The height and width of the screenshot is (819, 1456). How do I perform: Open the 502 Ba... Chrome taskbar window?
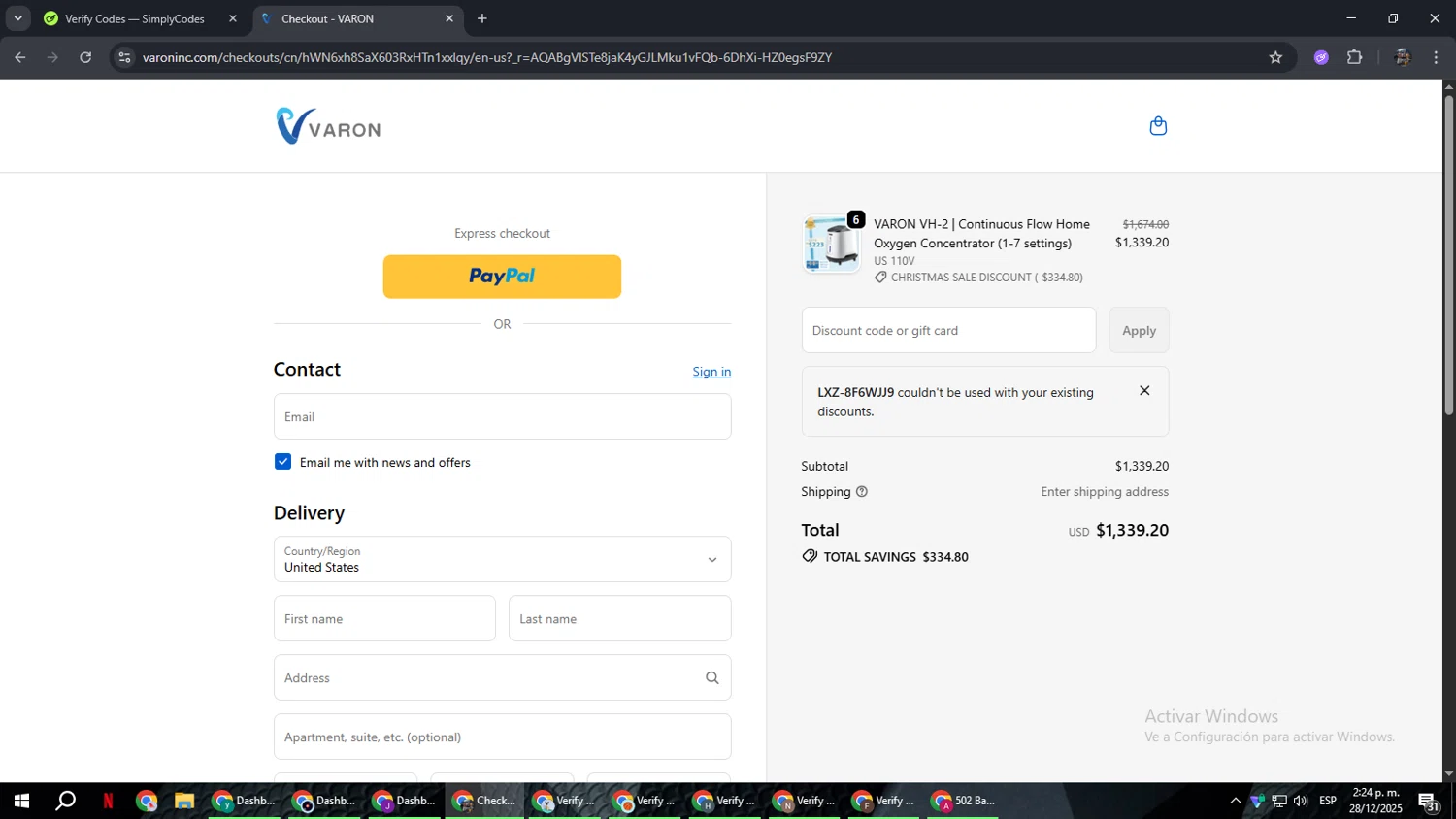click(965, 801)
